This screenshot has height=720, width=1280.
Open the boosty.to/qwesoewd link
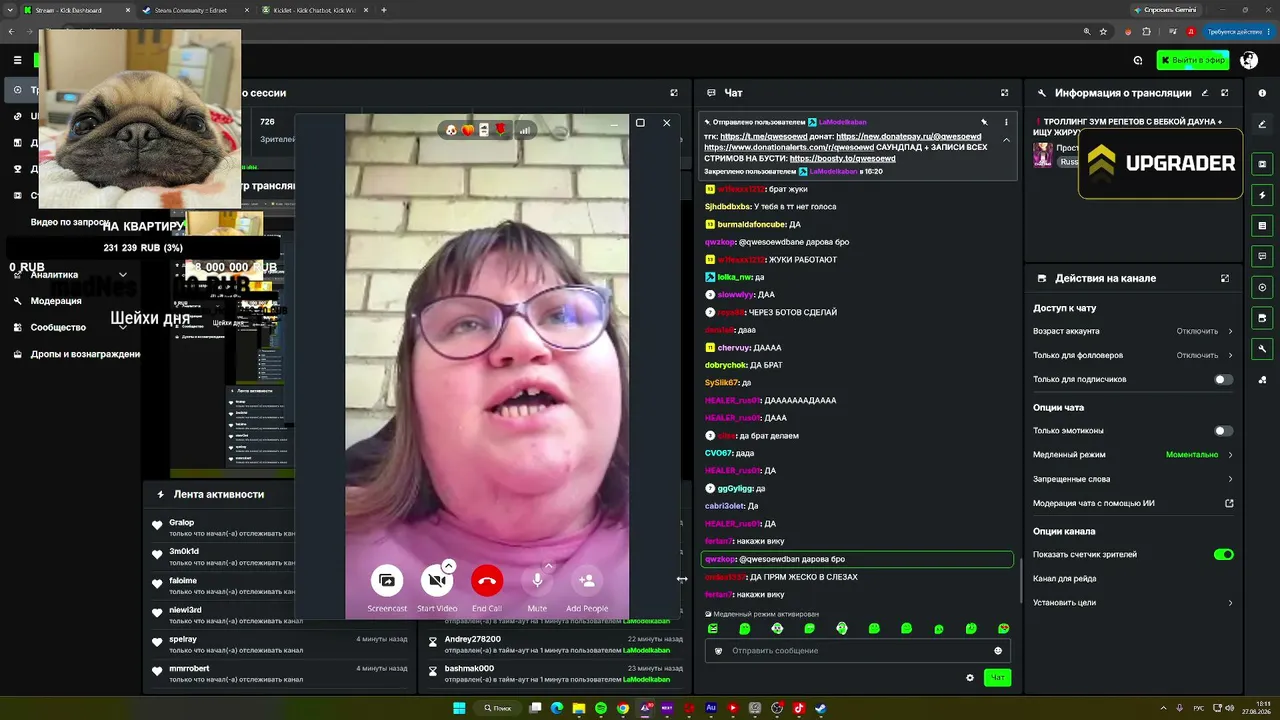(842, 158)
